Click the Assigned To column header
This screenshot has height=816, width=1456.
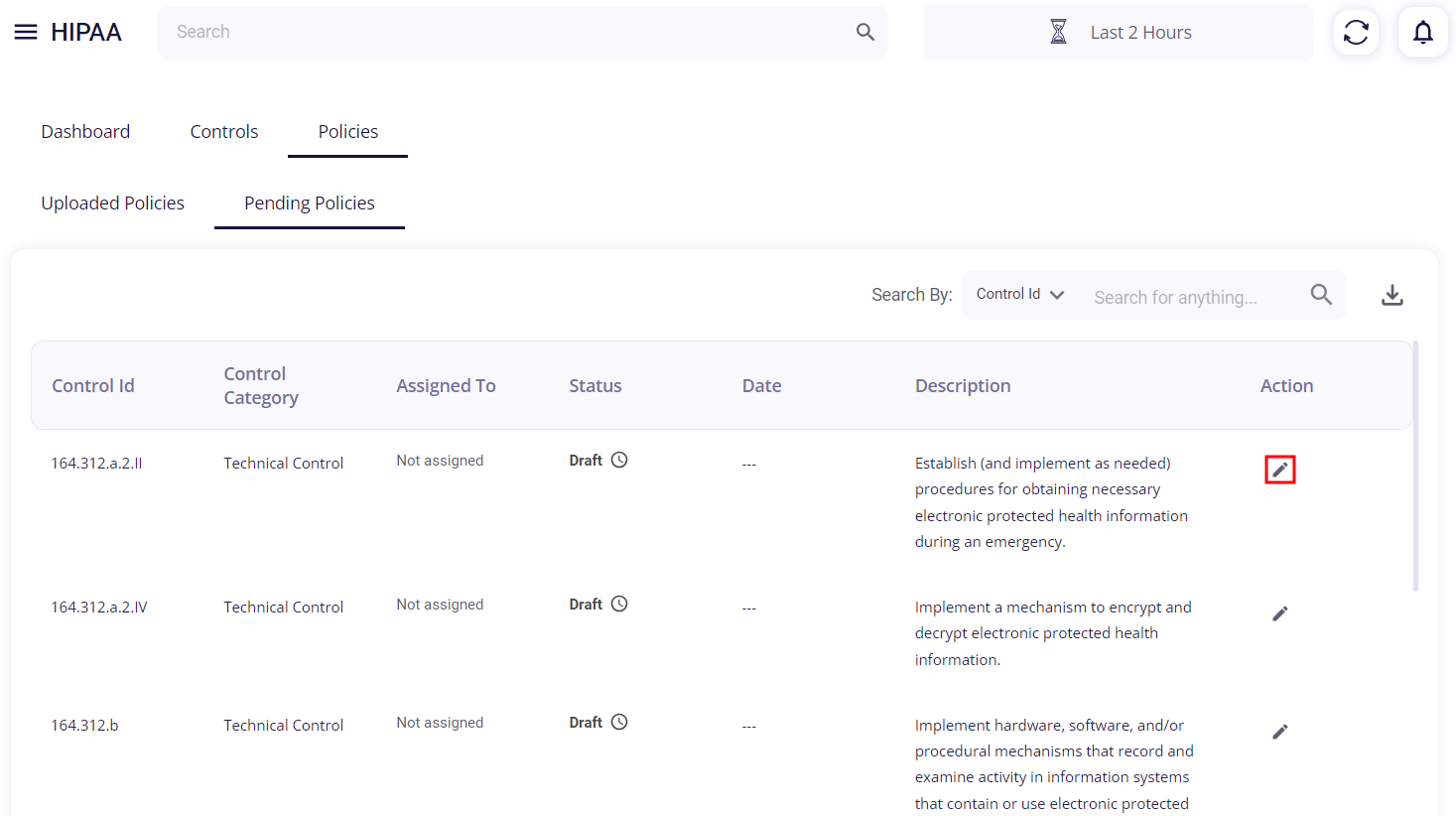pyautogui.click(x=446, y=385)
